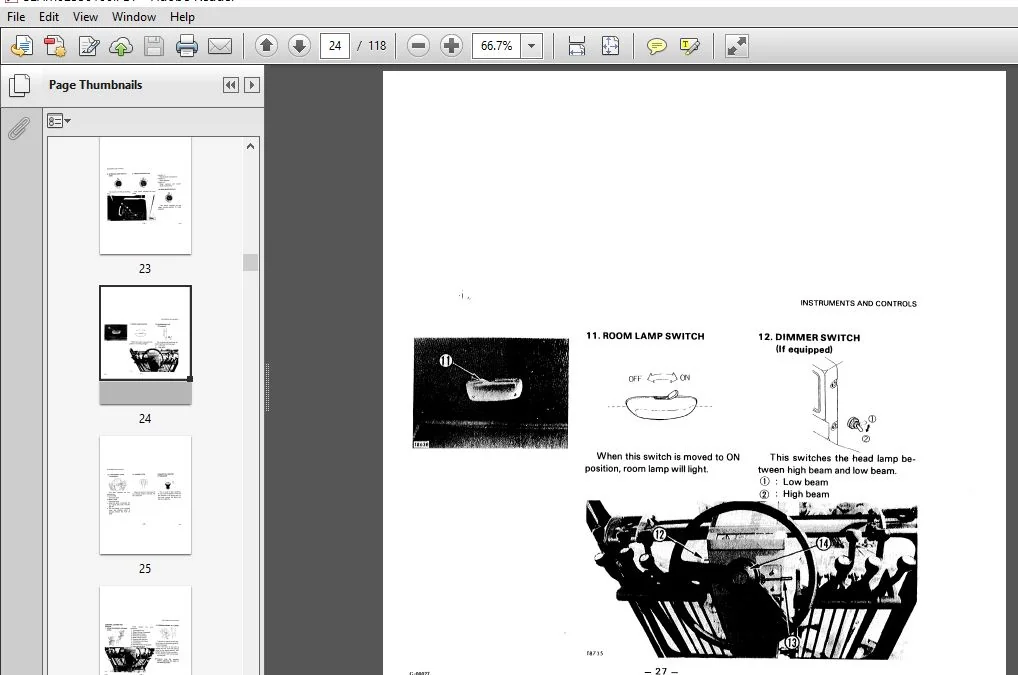Zoom out with the minus button
1018x675 pixels.
(x=419, y=46)
